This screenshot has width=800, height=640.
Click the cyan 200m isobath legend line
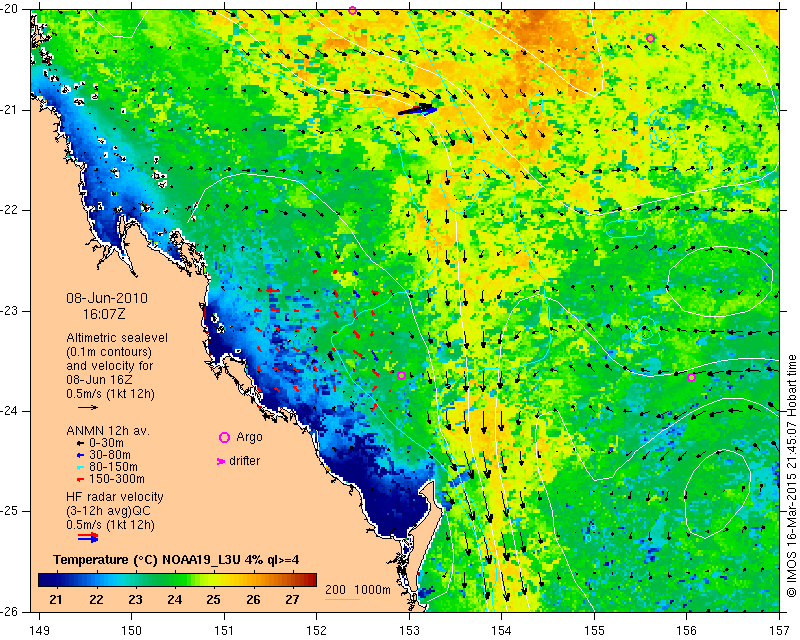[342, 599]
